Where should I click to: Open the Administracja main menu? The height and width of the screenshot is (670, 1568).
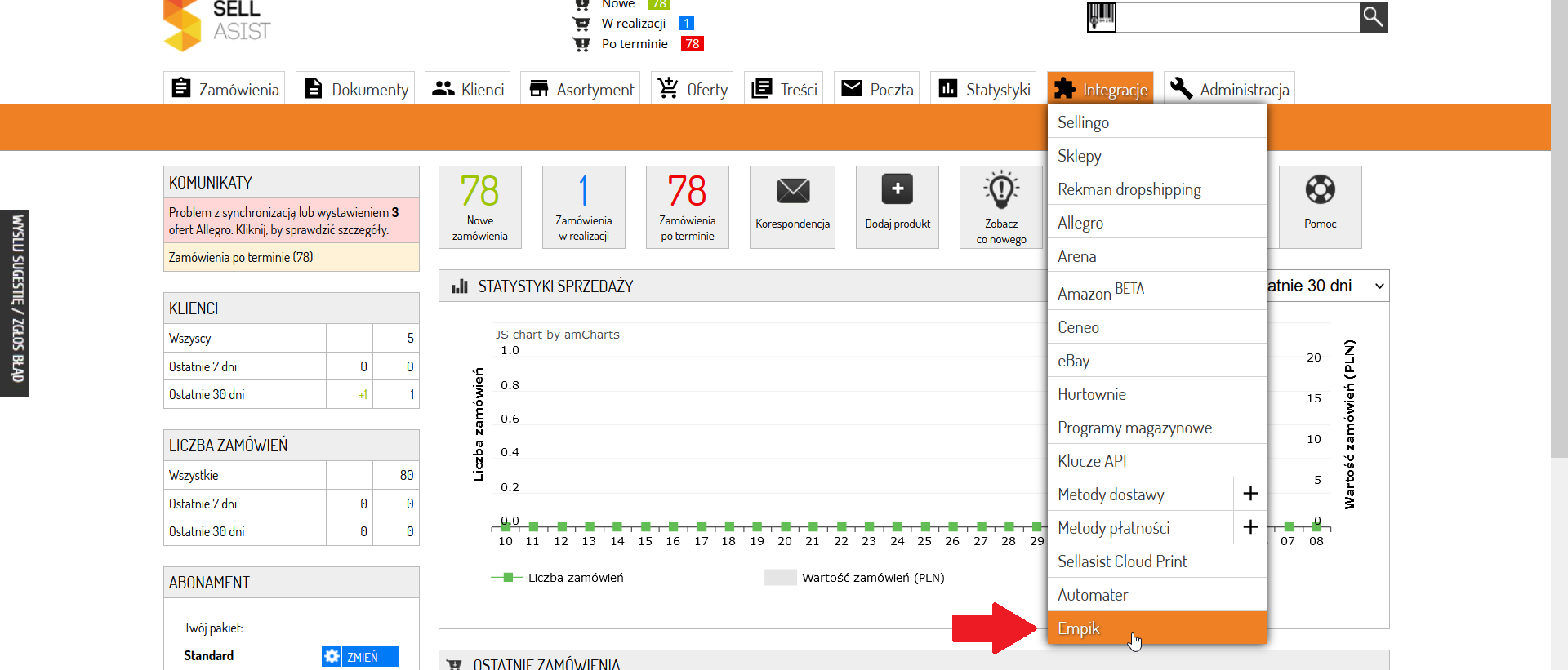pos(1229,88)
